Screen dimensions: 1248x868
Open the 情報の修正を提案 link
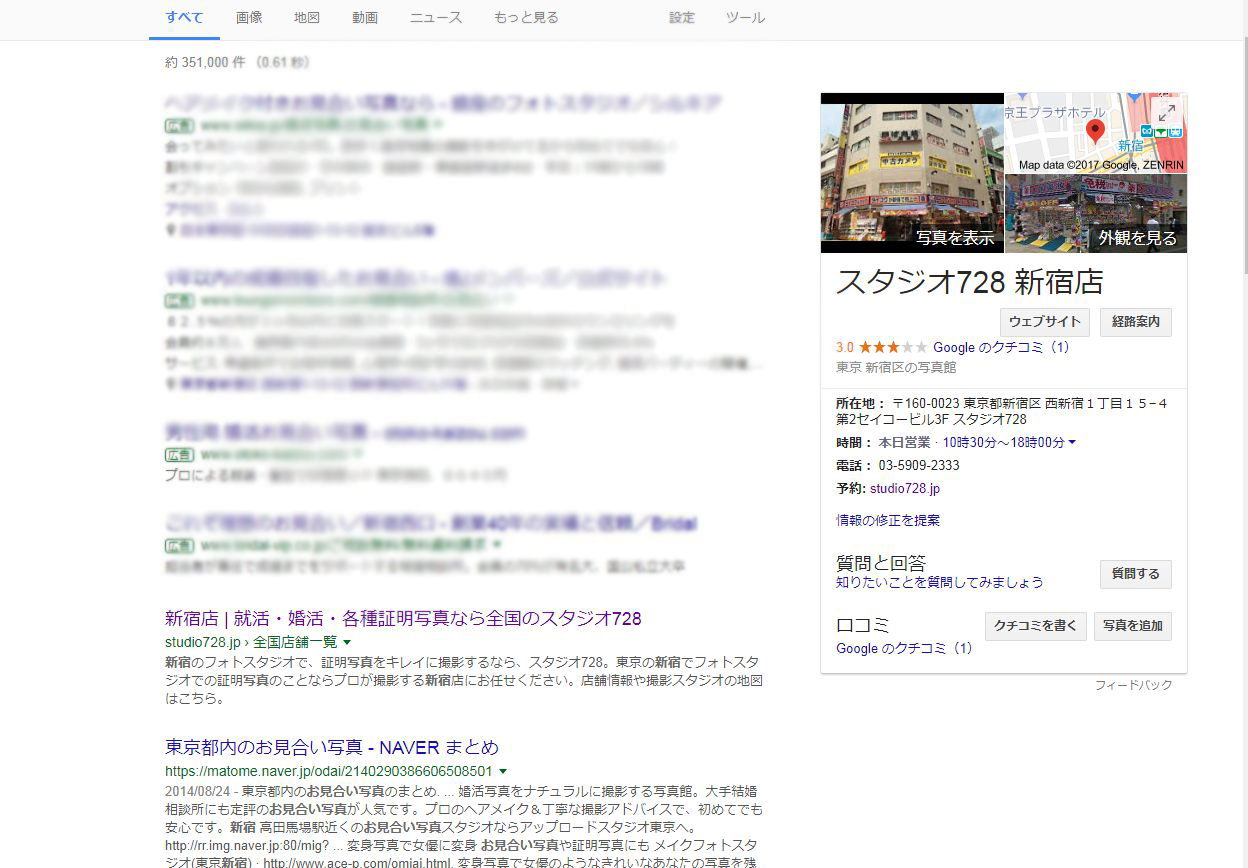click(888, 520)
